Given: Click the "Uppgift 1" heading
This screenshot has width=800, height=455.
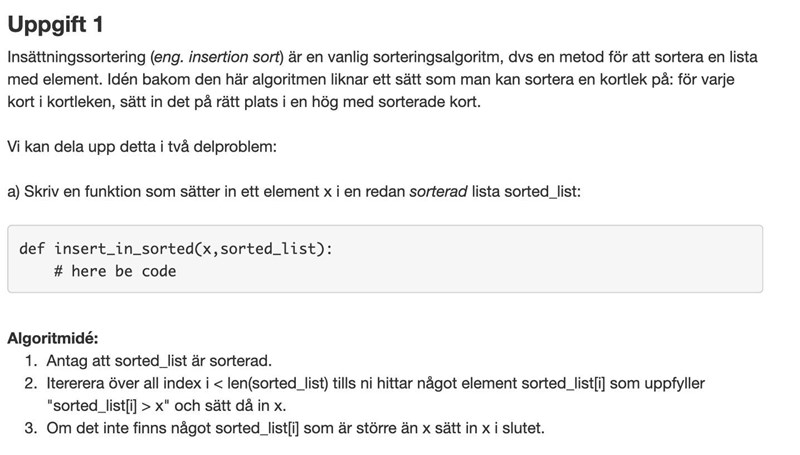Looking at the screenshot, I should 55,24.
